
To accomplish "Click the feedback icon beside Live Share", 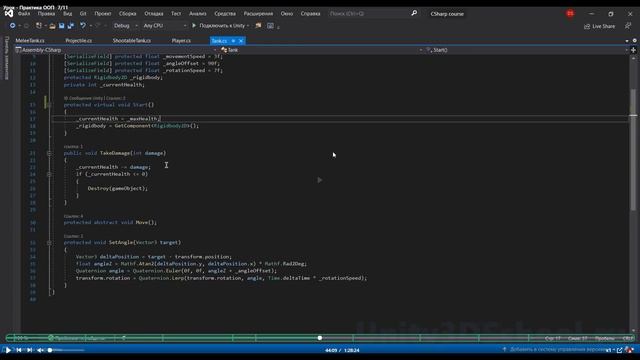I will click(628, 26).
